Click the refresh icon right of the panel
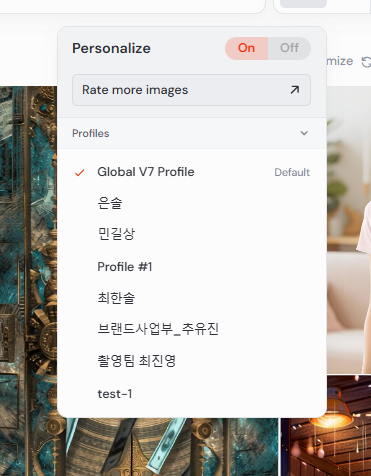Viewport: 371px width, 476px height. [366, 62]
